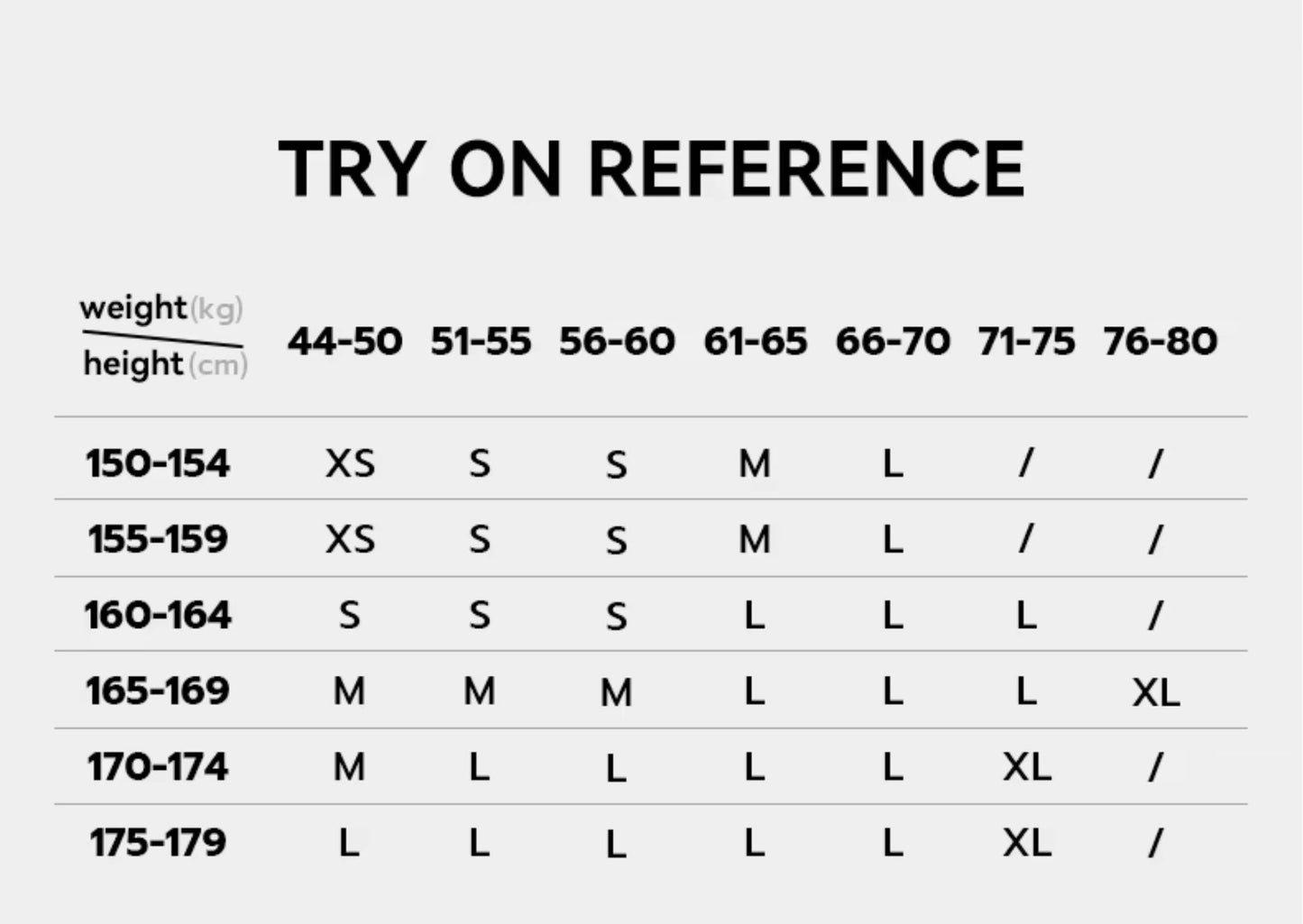Click the XL cell in the 175-179 row
This screenshot has height=924, width=1303.
[1027, 843]
